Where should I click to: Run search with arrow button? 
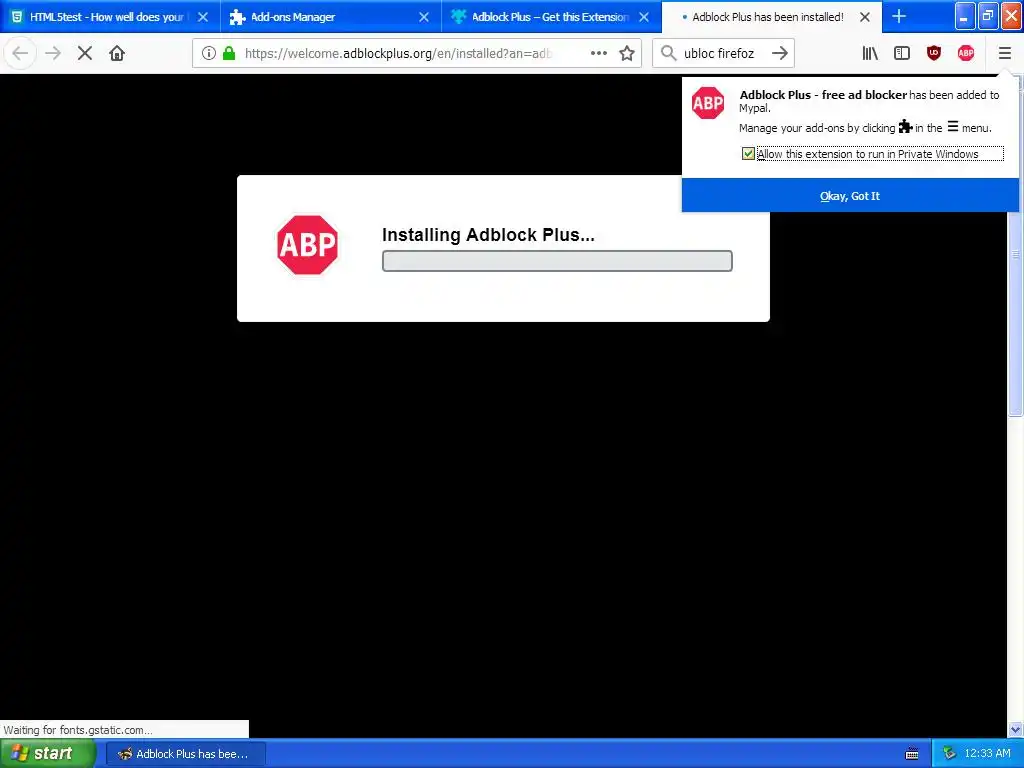pos(780,53)
